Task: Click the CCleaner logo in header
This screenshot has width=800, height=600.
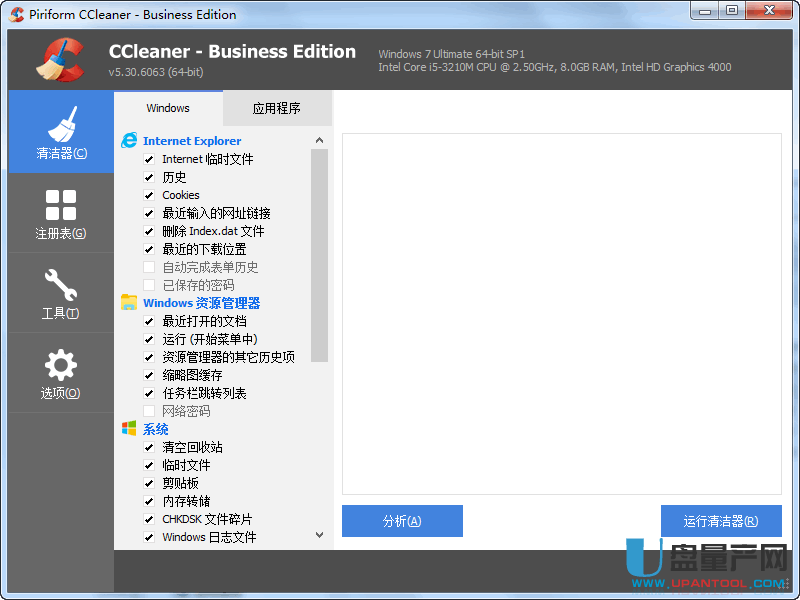Action: tap(59, 60)
